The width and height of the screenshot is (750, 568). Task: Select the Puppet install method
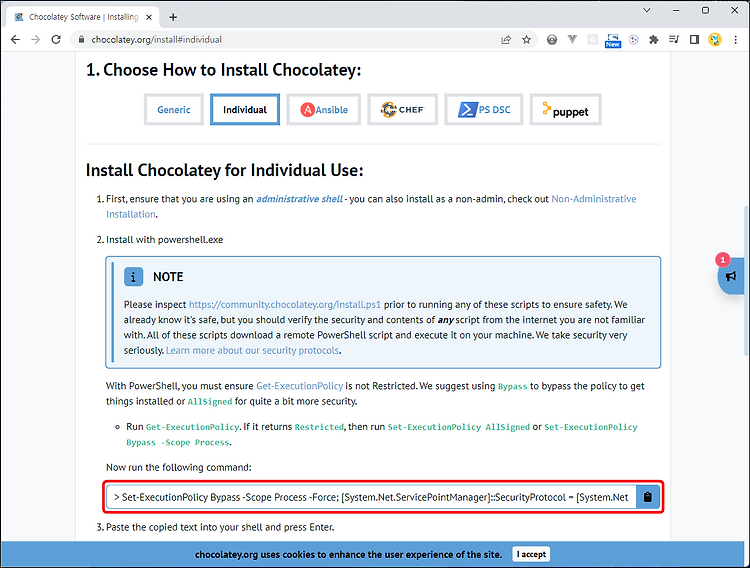tap(565, 110)
